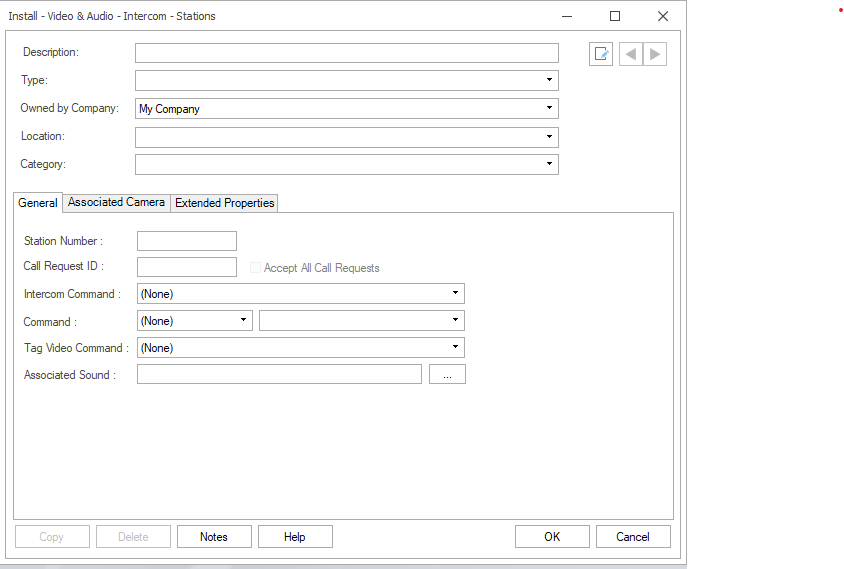Switch to Associated Camera tab
This screenshot has width=844, height=569.
point(116,203)
